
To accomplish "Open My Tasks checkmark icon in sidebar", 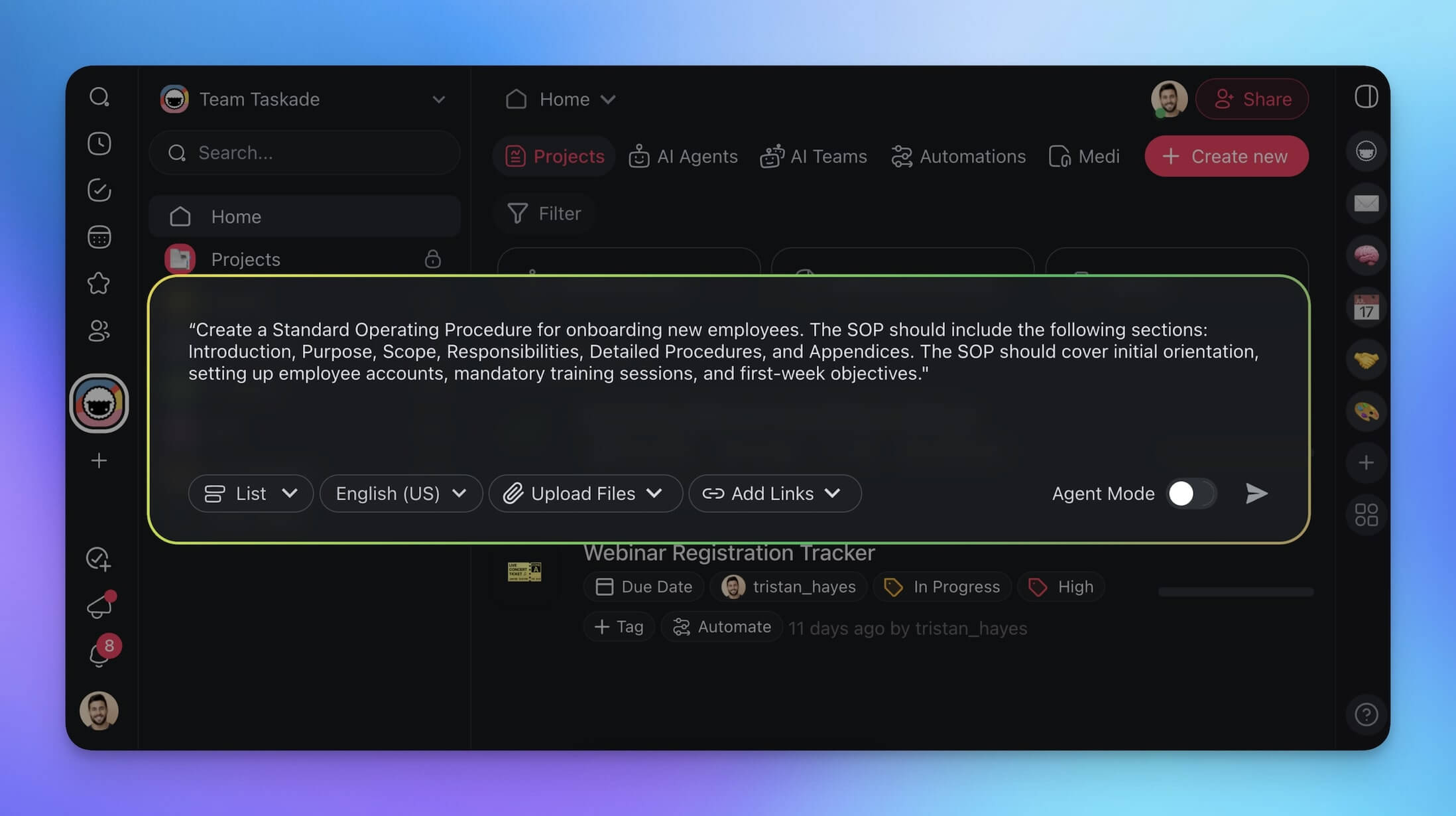I will tap(99, 190).
